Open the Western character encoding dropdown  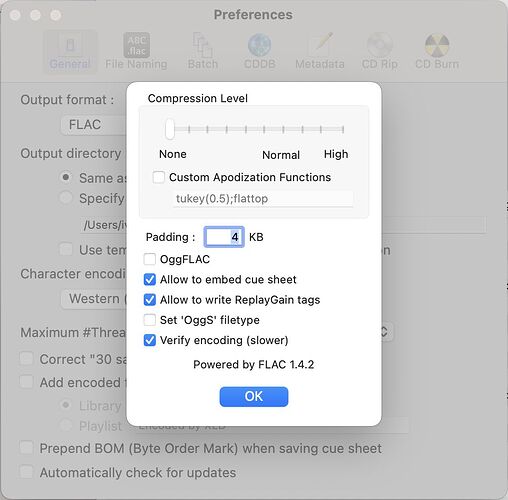[94, 299]
